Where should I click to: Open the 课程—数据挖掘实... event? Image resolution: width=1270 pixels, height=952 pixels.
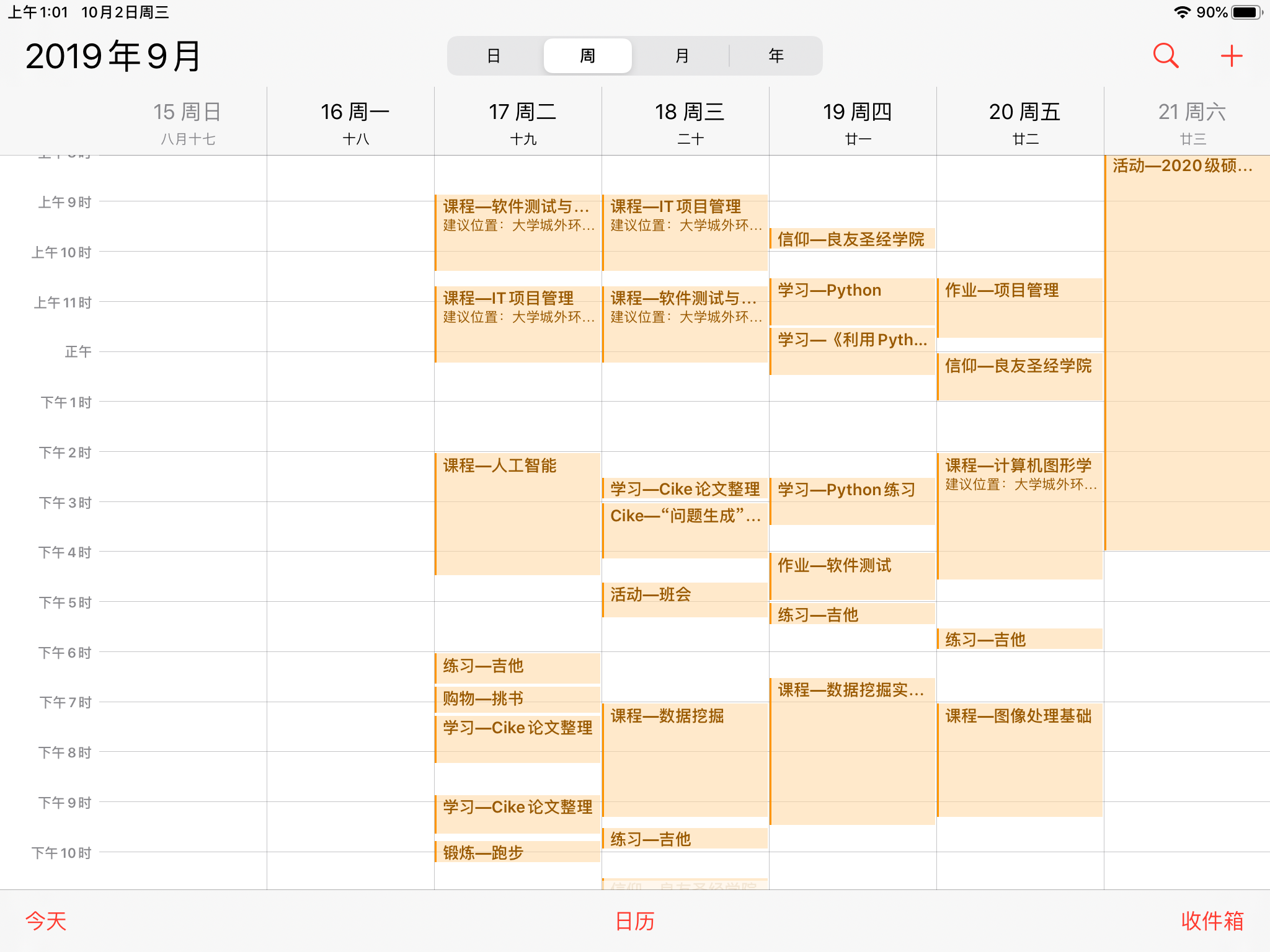pyautogui.click(x=853, y=751)
